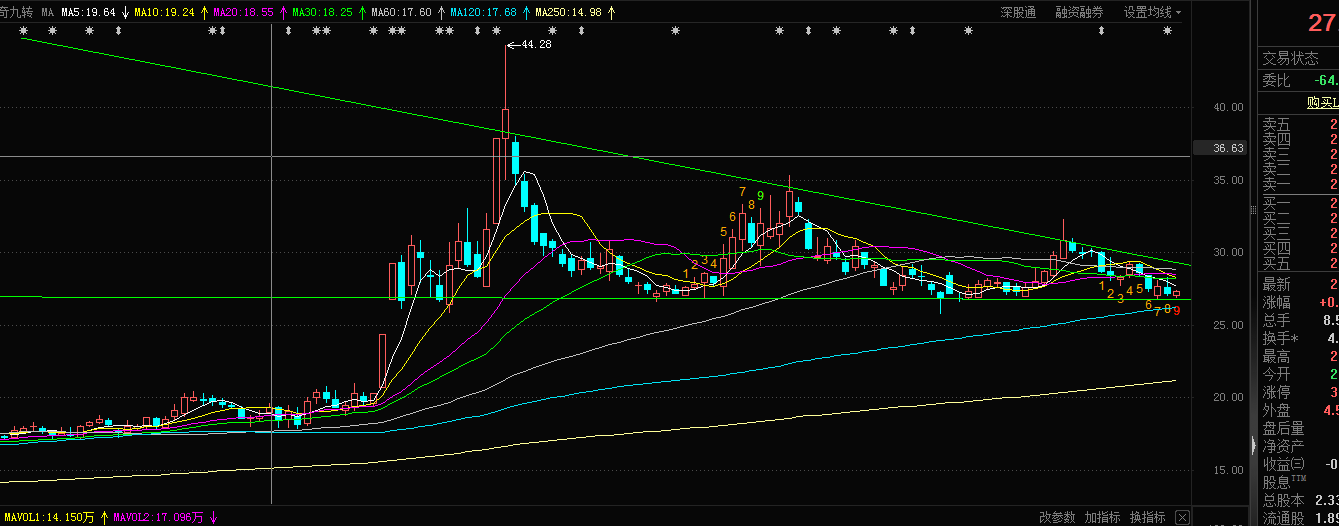Click the MAVOL1:14.150万 volume label

(x=47, y=518)
